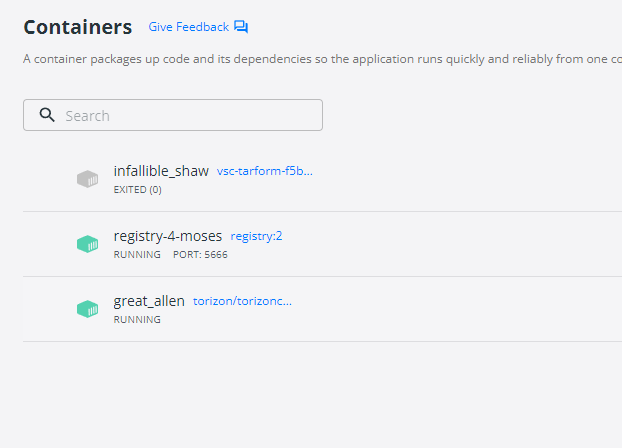Click the magnifying glass search icon
The height and width of the screenshot is (448, 622).
(x=47, y=115)
